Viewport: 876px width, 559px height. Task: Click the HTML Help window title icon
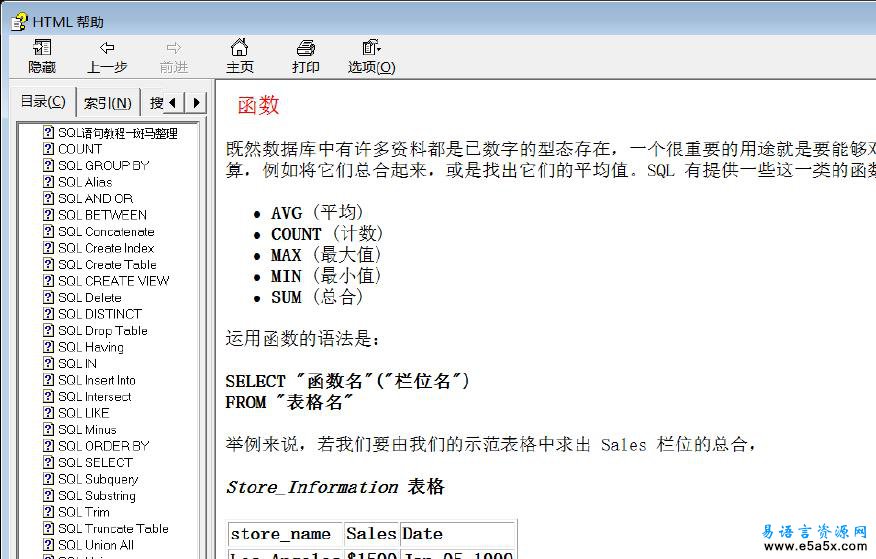(x=20, y=22)
